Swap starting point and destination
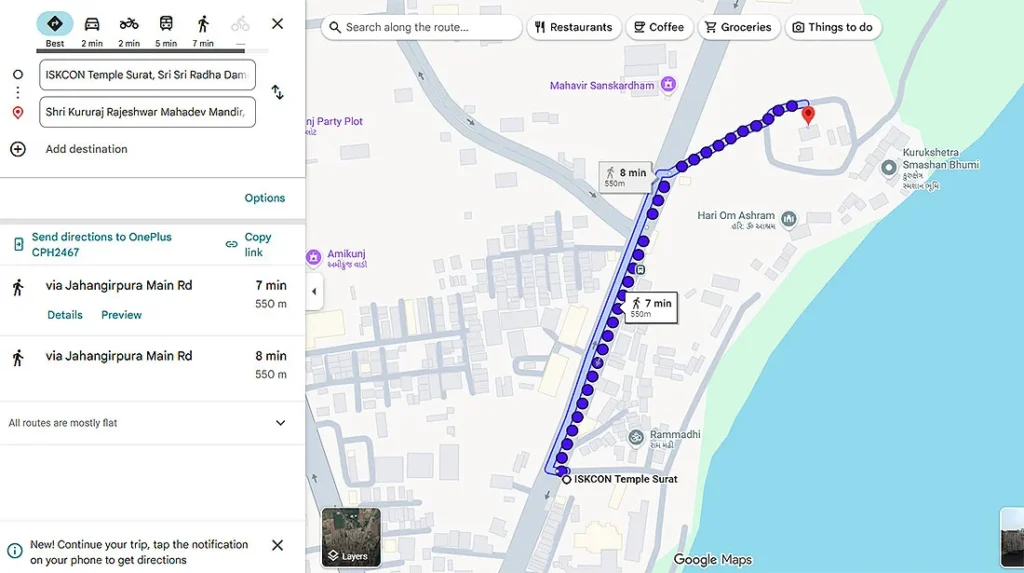Viewport: 1024px width, 573px height. (x=278, y=92)
